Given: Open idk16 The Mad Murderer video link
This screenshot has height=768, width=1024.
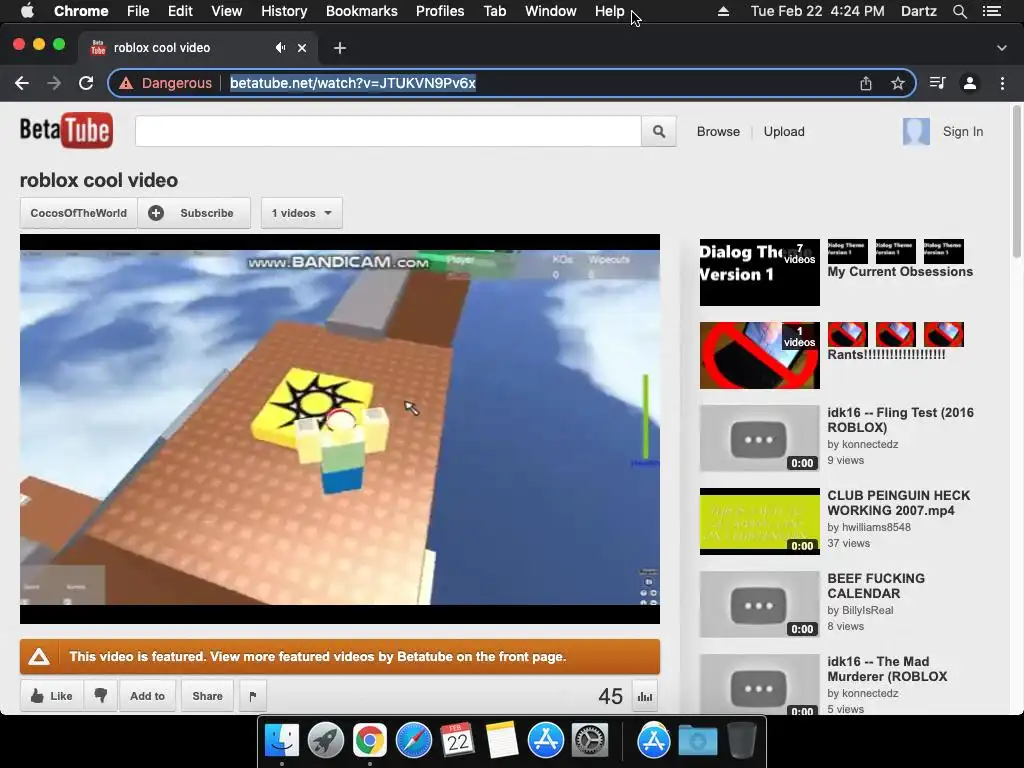Looking at the screenshot, I should click(x=887, y=669).
